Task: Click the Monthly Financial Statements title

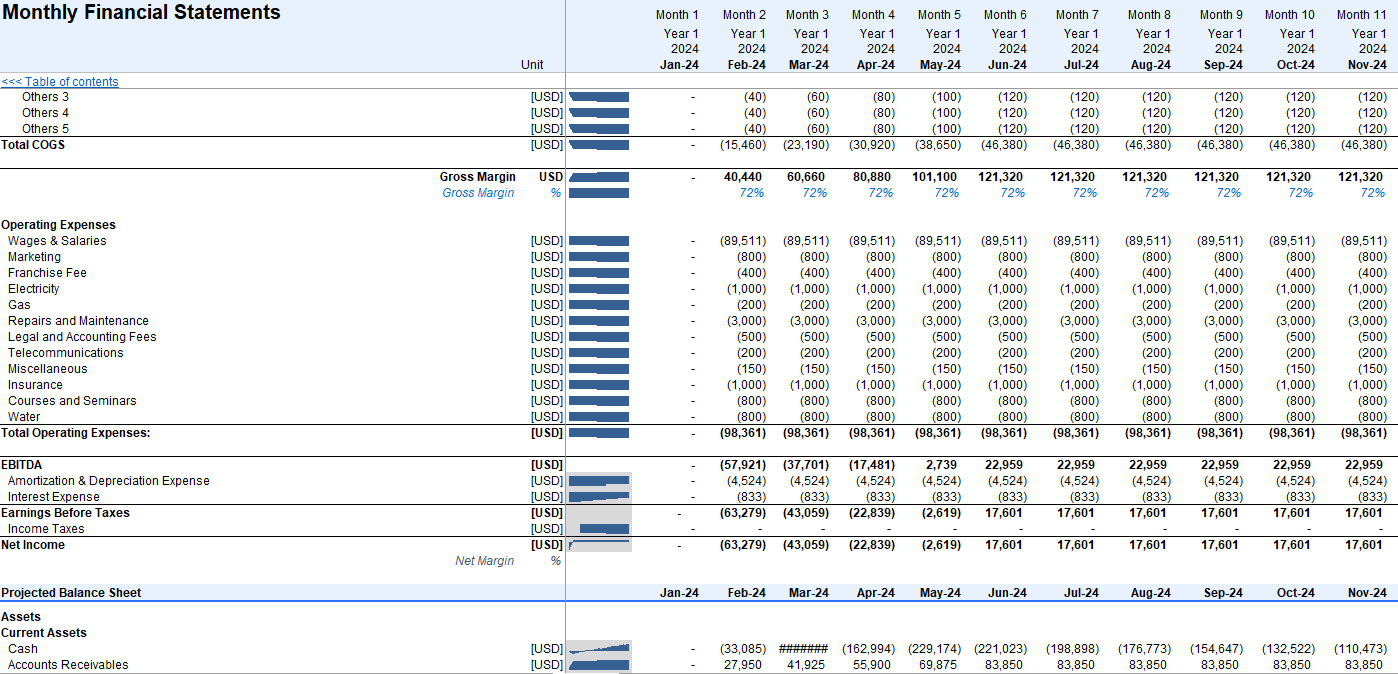Action: (142, 13)
